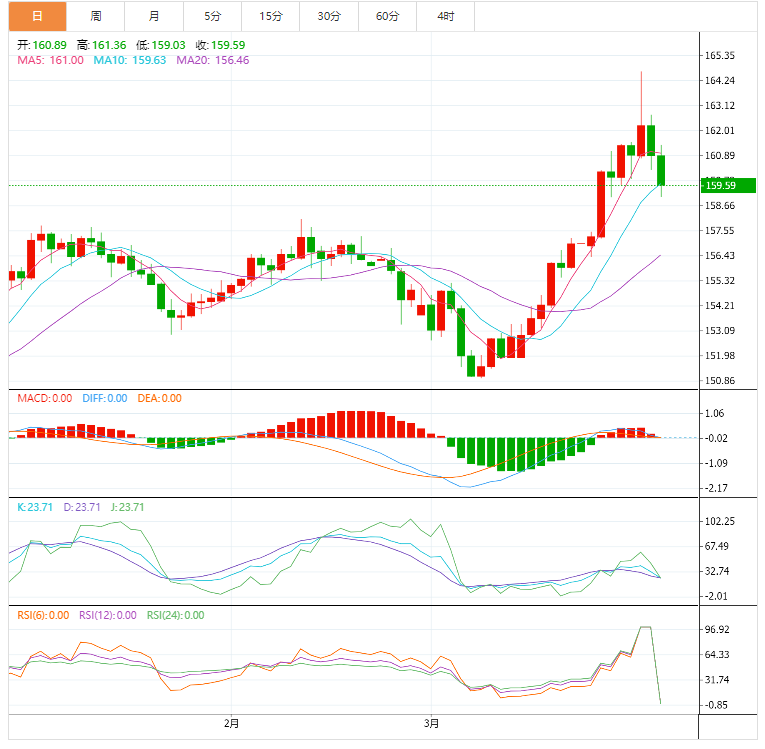Image resolution: width=765 pixels, height=749 pixels.
Task: Open the 60分 timeframe tab
Action: click(387, 16)
